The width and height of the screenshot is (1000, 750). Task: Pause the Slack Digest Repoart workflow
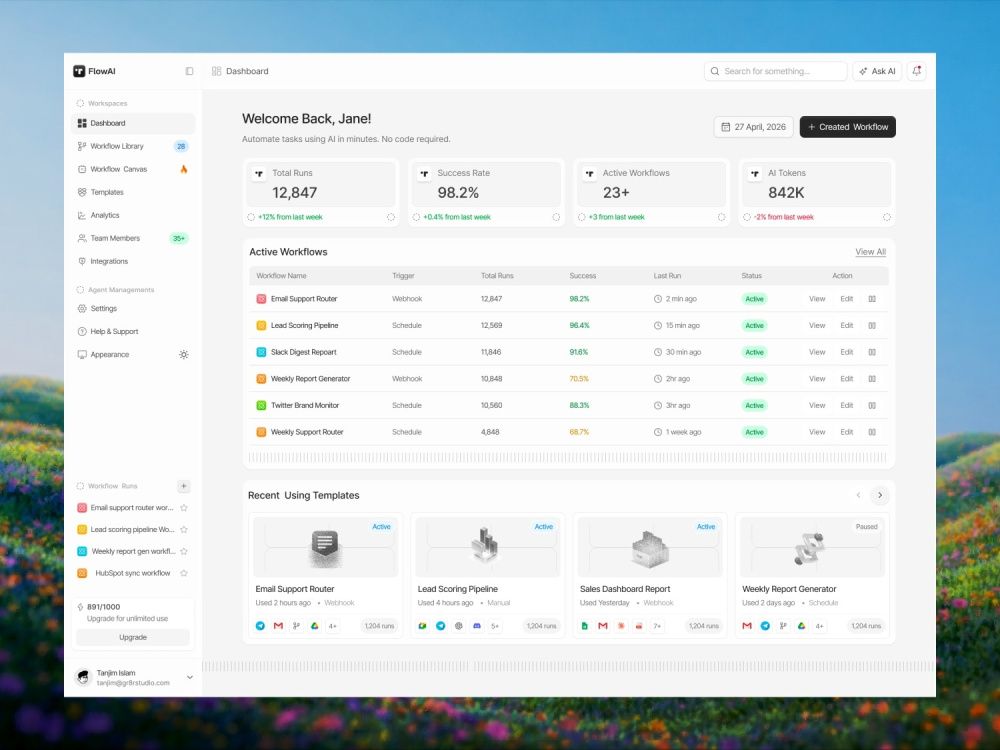click(x=872, y=352)
